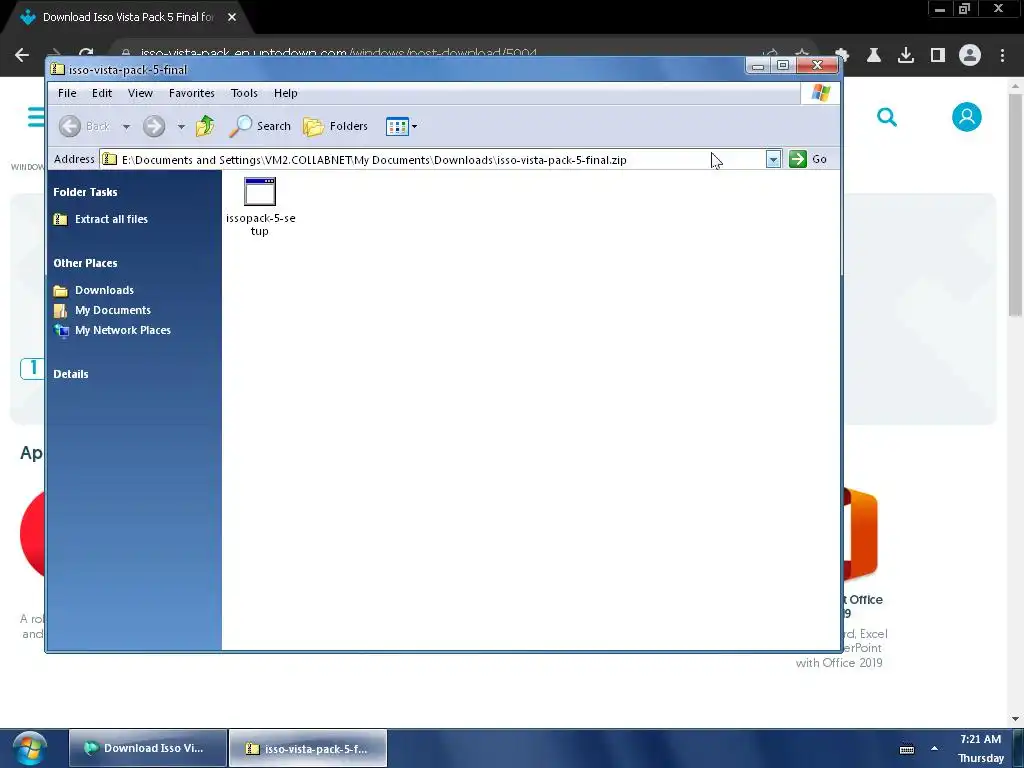The height and width of the screenshot is (768, 1024).
Task: Click the Windows flag logo in Explorer
Action: pyautogui.click(x=820, y=93)
